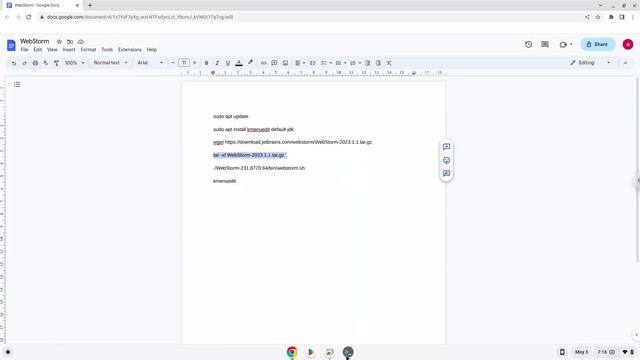Open the Play Store shelf icon
This screenshot has width=640, height=360.
311,352
